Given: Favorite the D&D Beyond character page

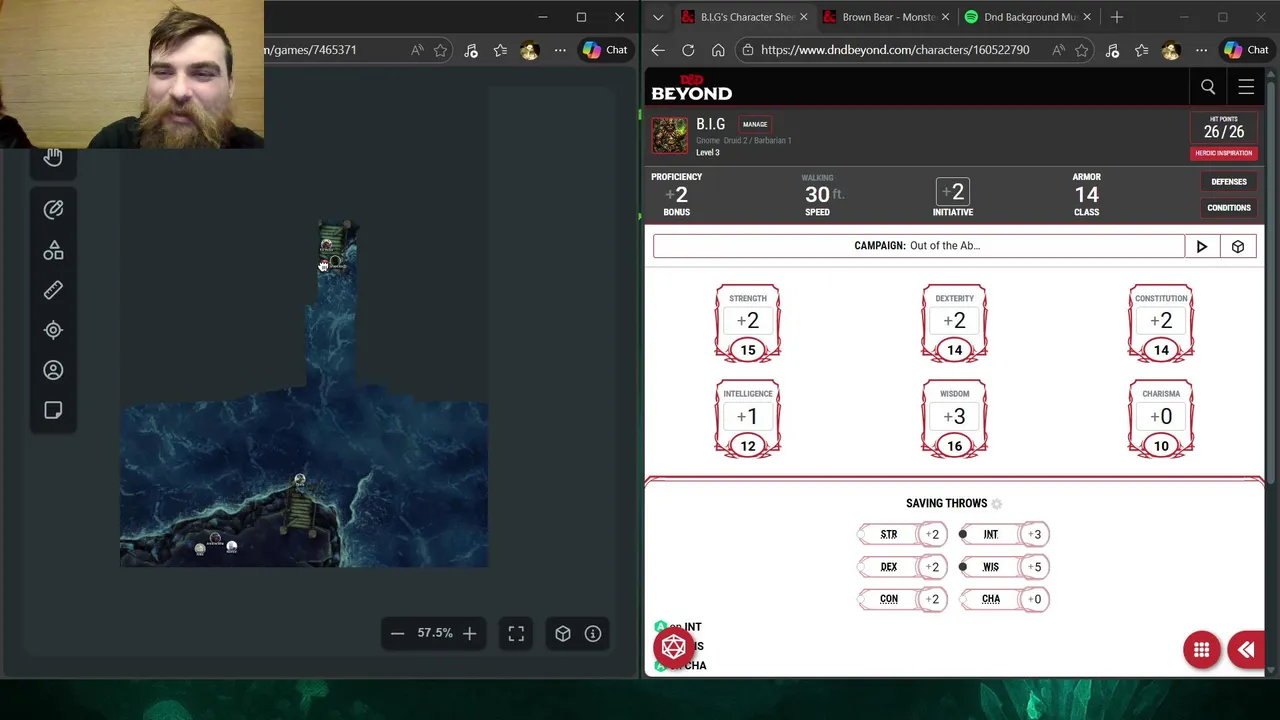Looking at the screenshot, I should point(1081,50).
